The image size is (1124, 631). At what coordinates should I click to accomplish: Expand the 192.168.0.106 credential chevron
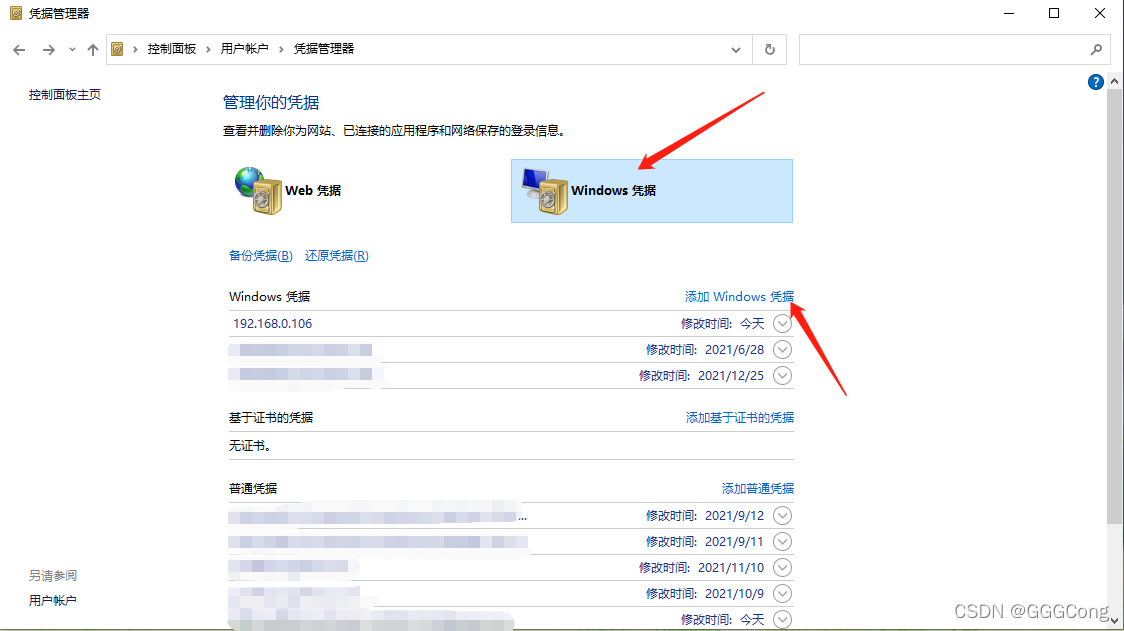click(782, 323)
